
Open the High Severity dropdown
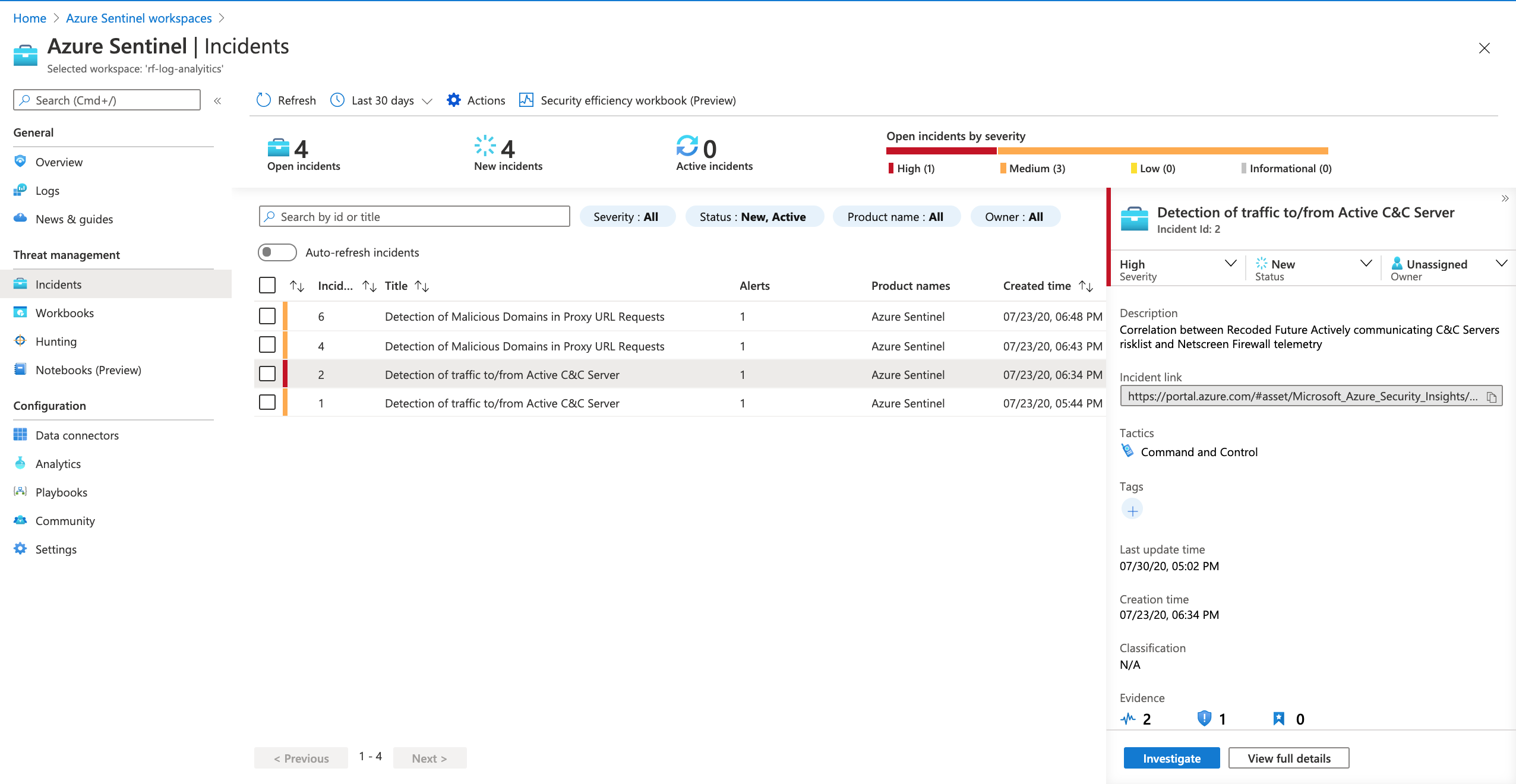[x=1230, y=264]
